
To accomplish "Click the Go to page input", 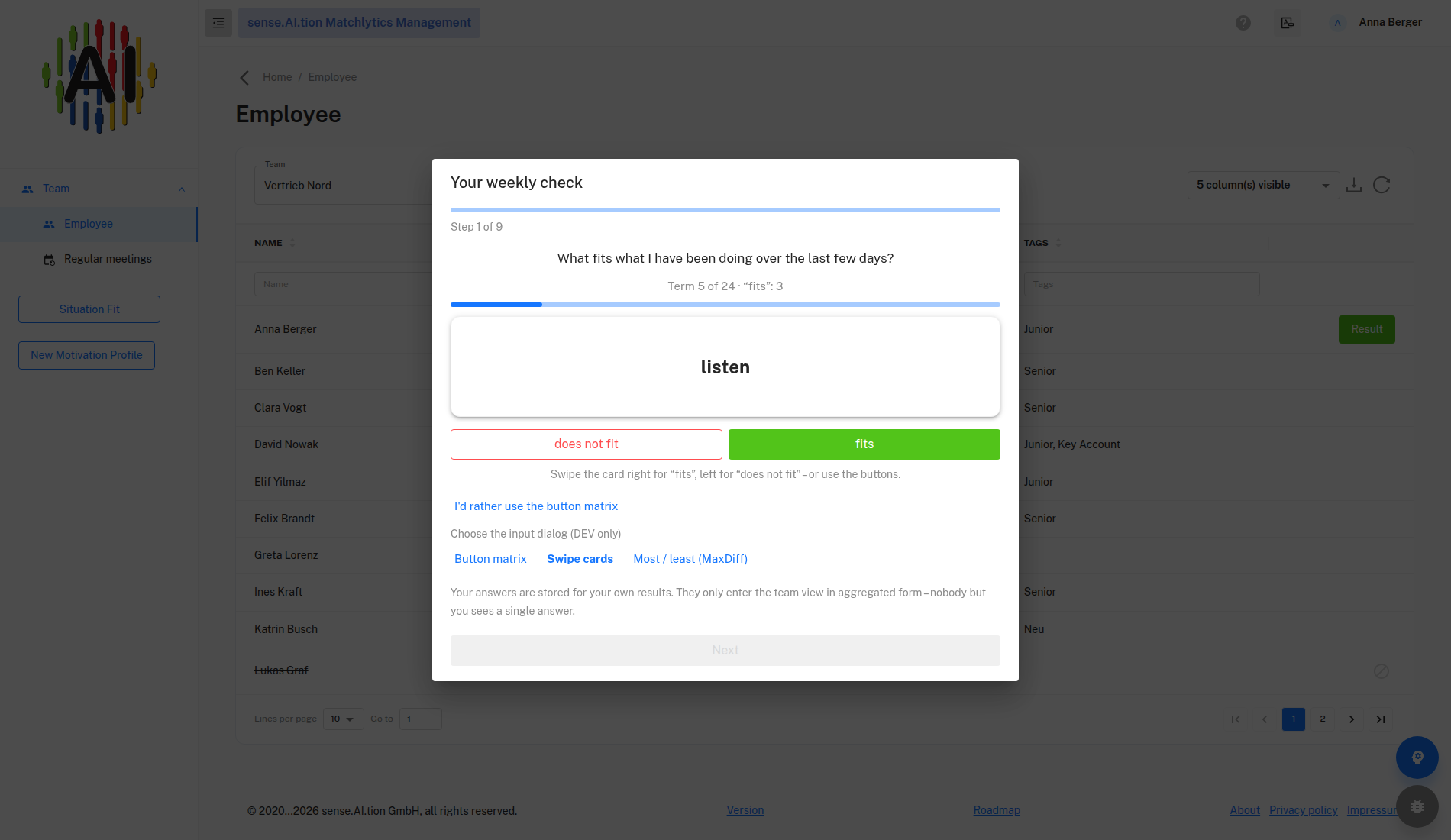I will [420, 719].
